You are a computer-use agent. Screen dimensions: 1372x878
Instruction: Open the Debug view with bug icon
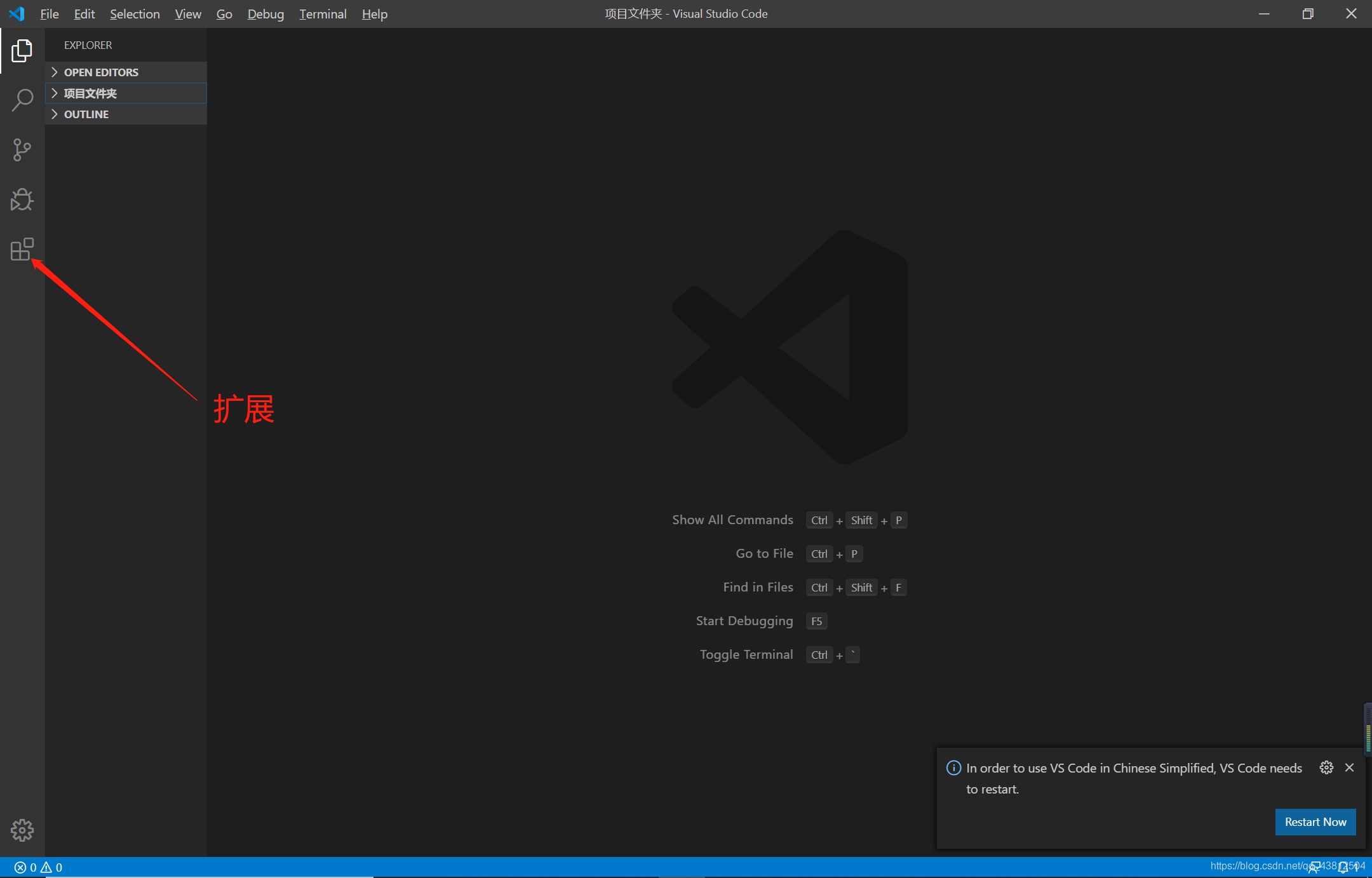click(x=22, y=199)
